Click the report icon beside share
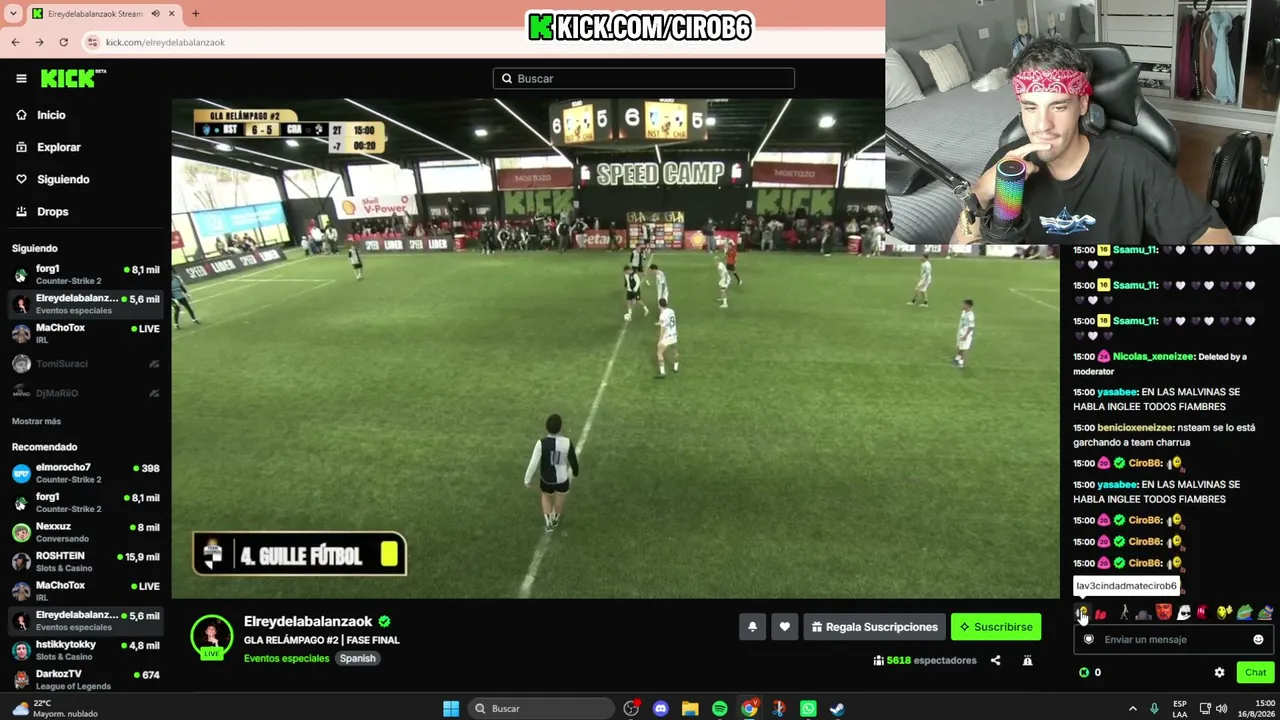1280x720 pixels. tap(1027, 660)
